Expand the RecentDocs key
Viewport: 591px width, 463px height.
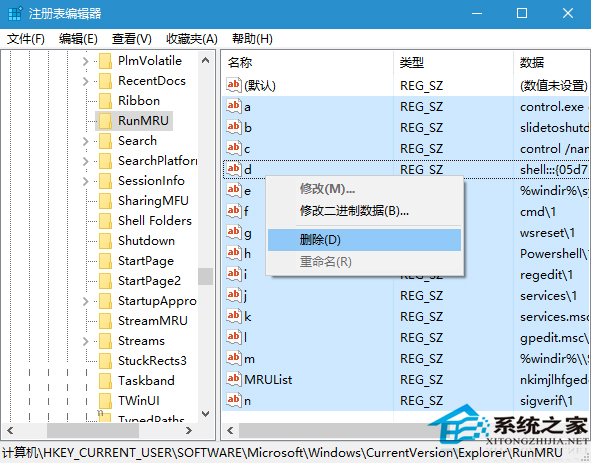[x=86, y=81]
